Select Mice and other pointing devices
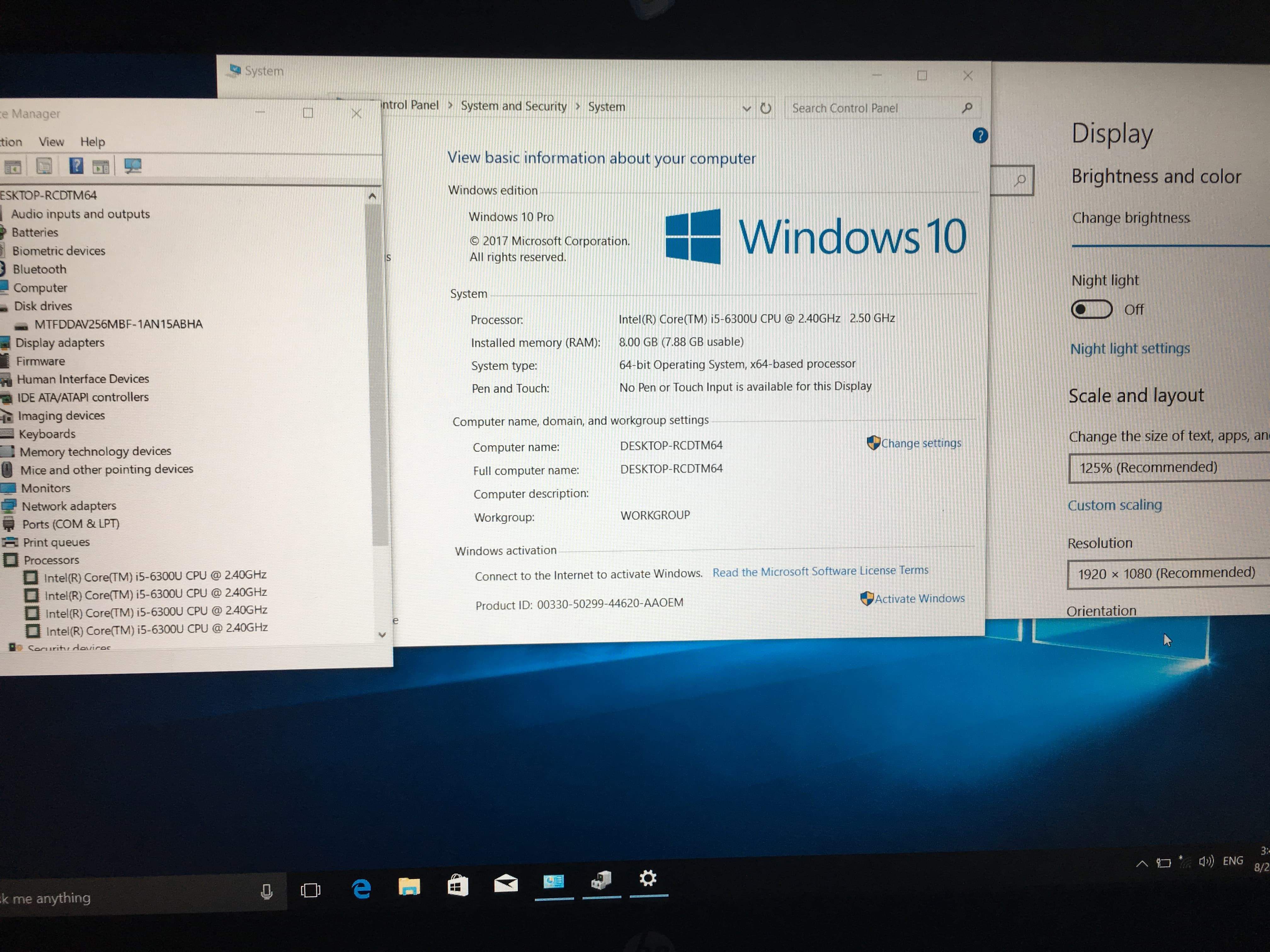Viewport: 1270px width, 952px height. pos(107,469)
